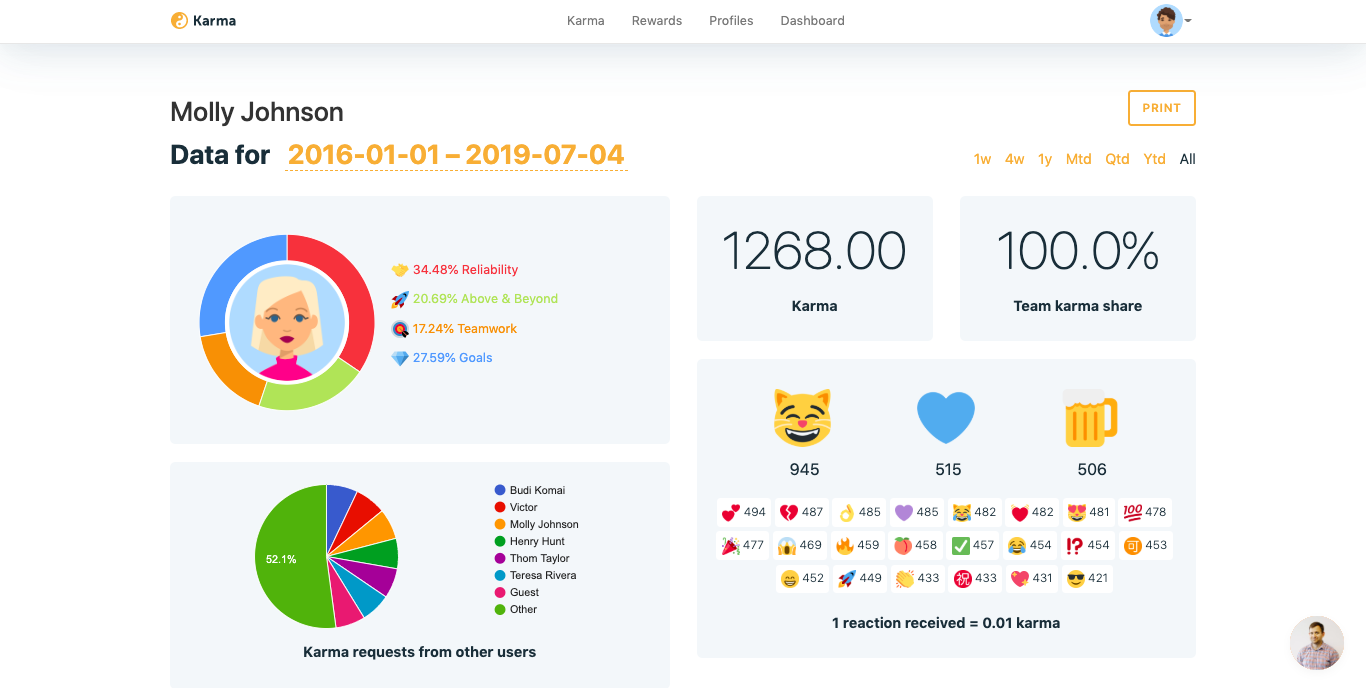Click the Karma logo icon in the header

click(x=179, y=20)
